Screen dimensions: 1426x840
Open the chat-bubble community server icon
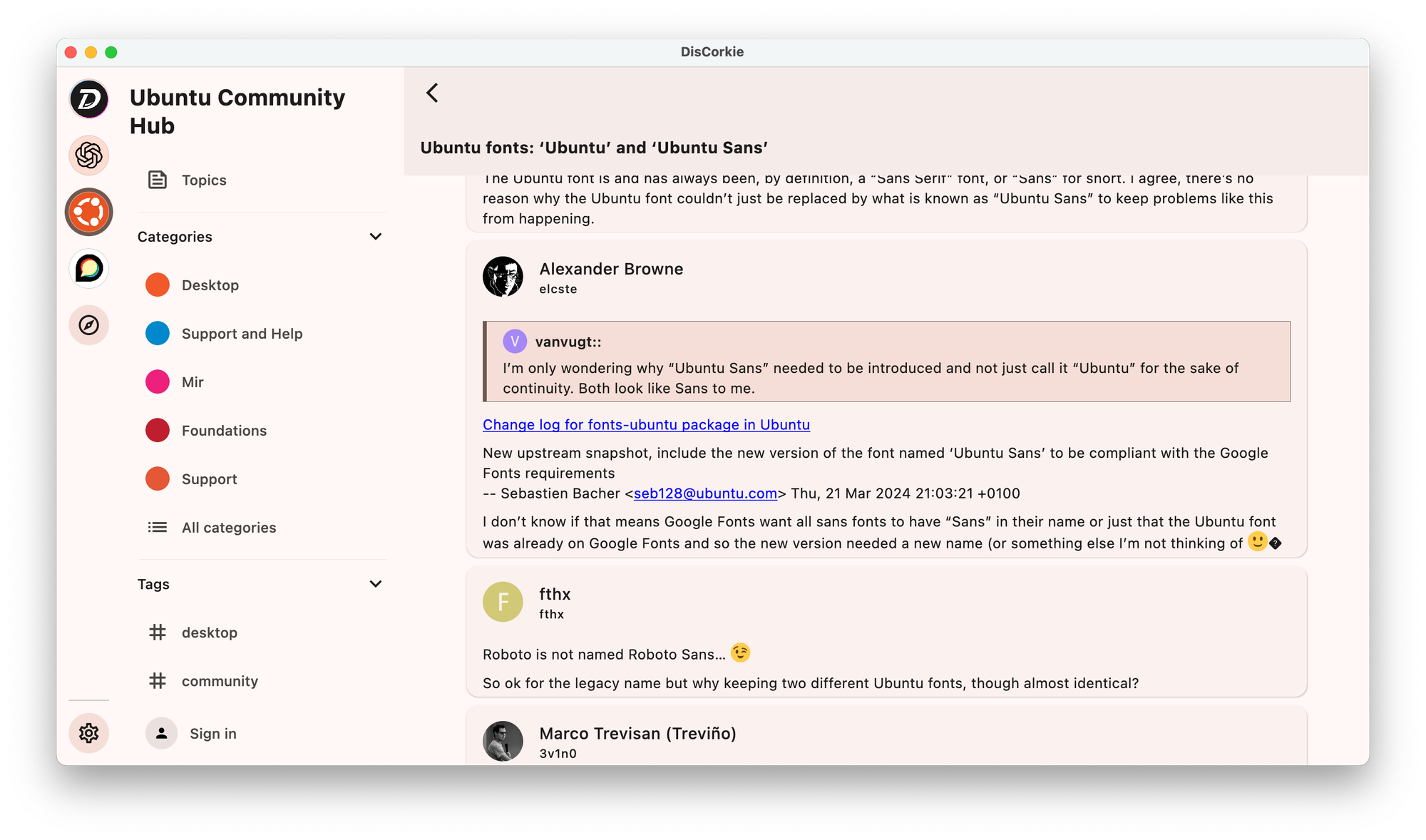[x=88, y=269]
